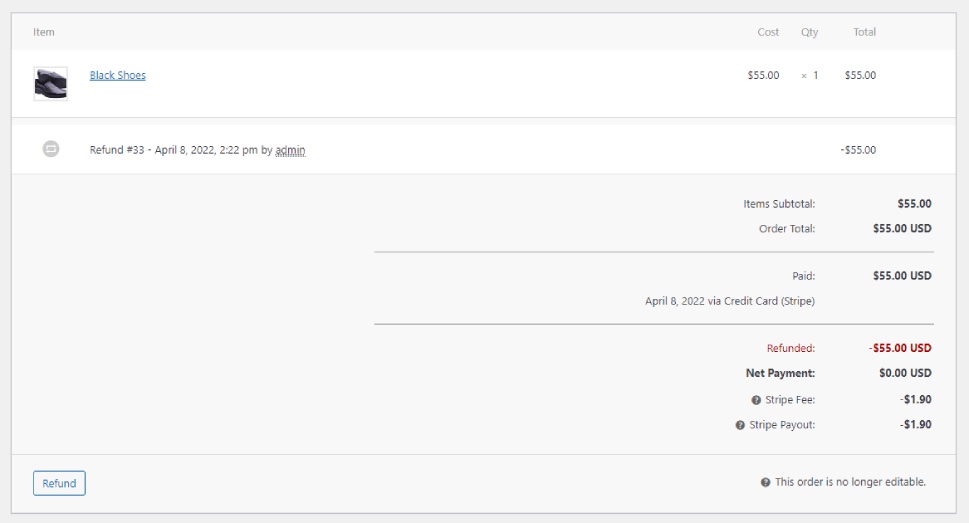Click the Stripe Fee help tooltip icon
969x523 pixels.
tap(756, 400)
